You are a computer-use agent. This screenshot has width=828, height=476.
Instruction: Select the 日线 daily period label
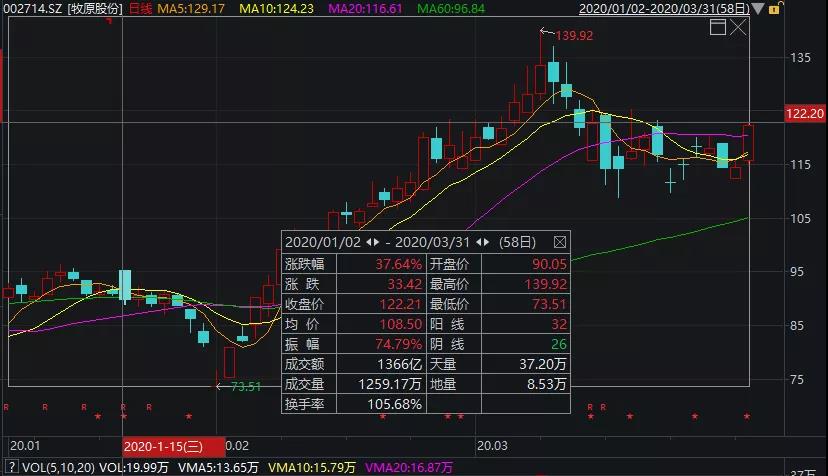pos(140,8)
